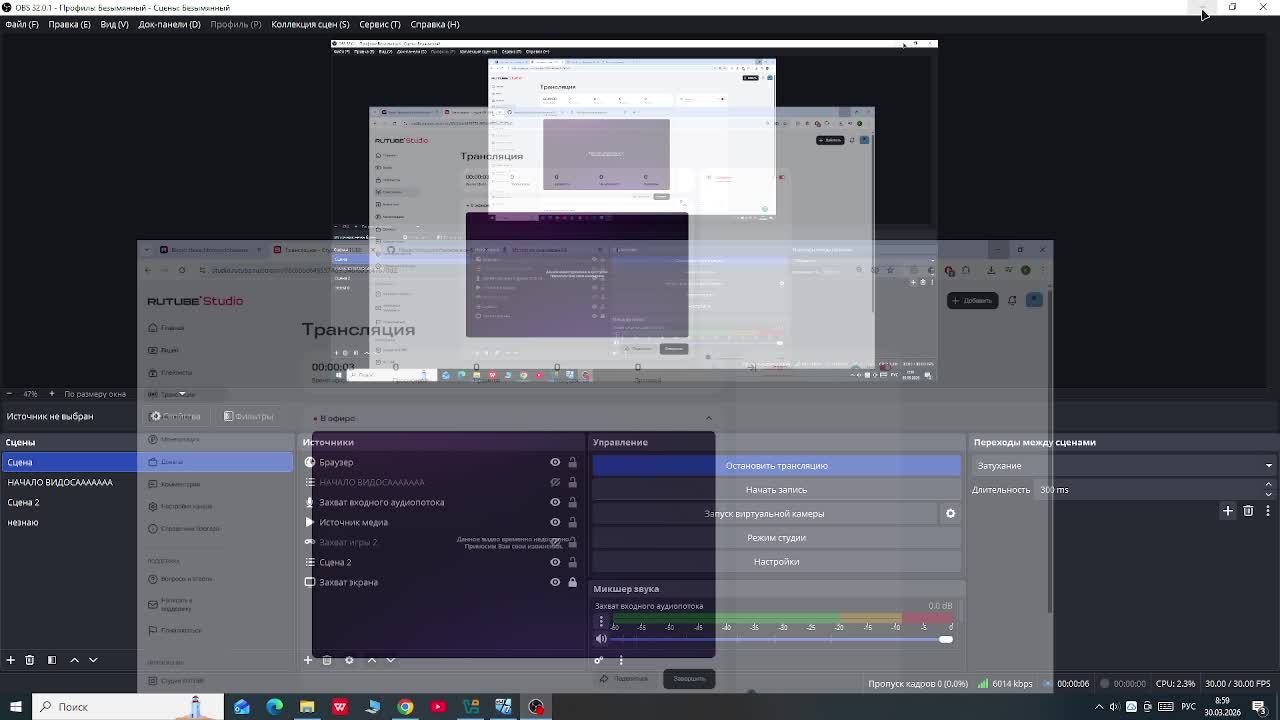Viewport: 1280px width, 720px height.
Task: Open Сервис menu
Action: (379, 24)
